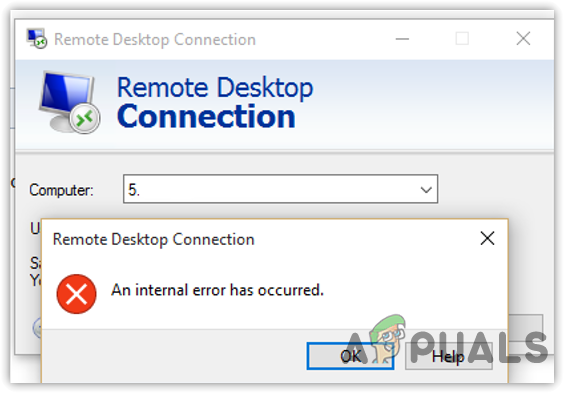This screenshot has width=564, height=393.
Task: Click the red error X icon
Action: [x=77, y=294]
